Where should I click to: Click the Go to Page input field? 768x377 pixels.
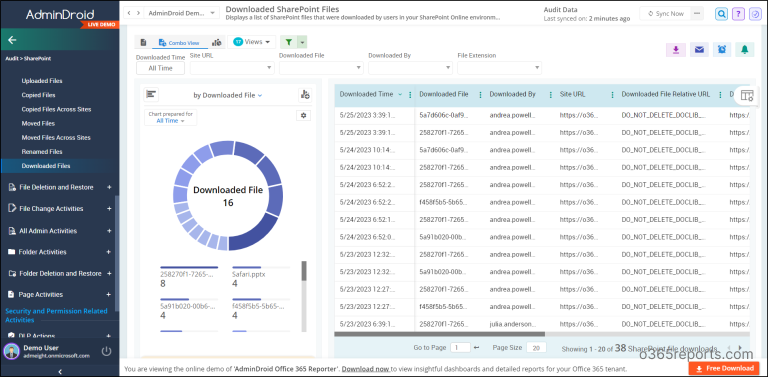click(x=460, y=348)
